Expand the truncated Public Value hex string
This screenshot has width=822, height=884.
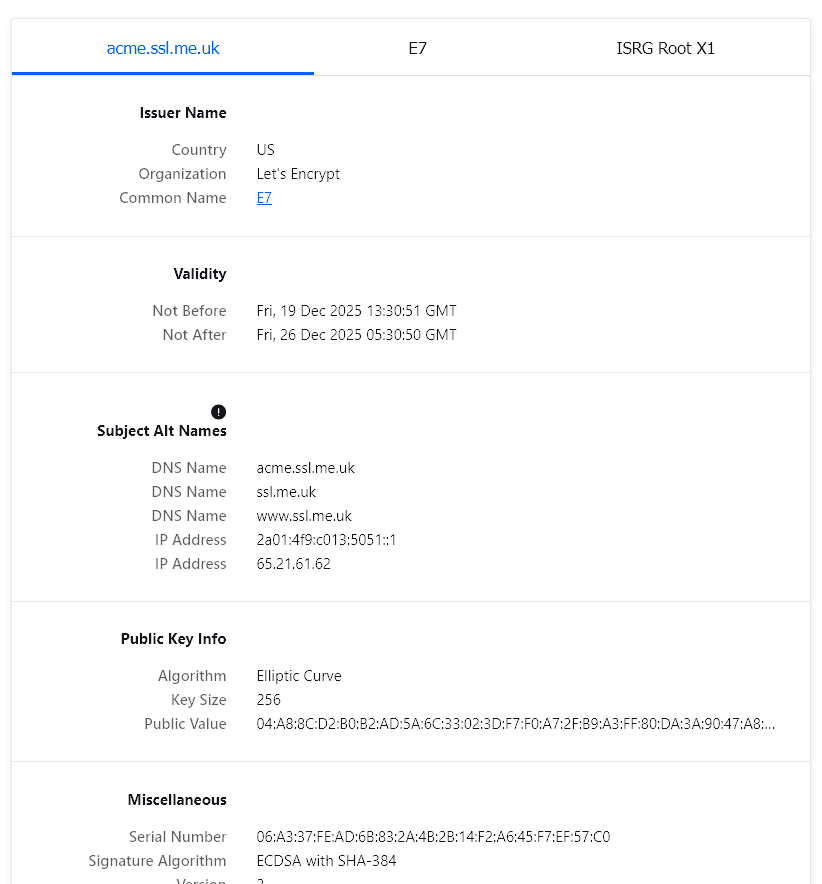coord(515,724)
